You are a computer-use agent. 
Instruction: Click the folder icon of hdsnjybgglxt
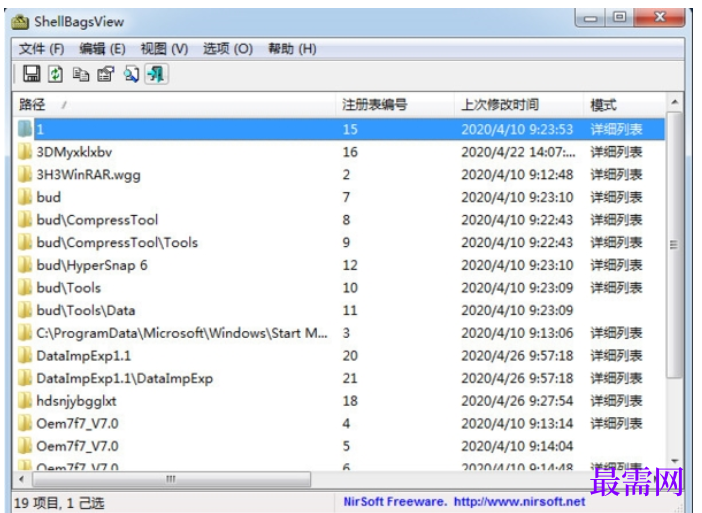coord(25,400)
